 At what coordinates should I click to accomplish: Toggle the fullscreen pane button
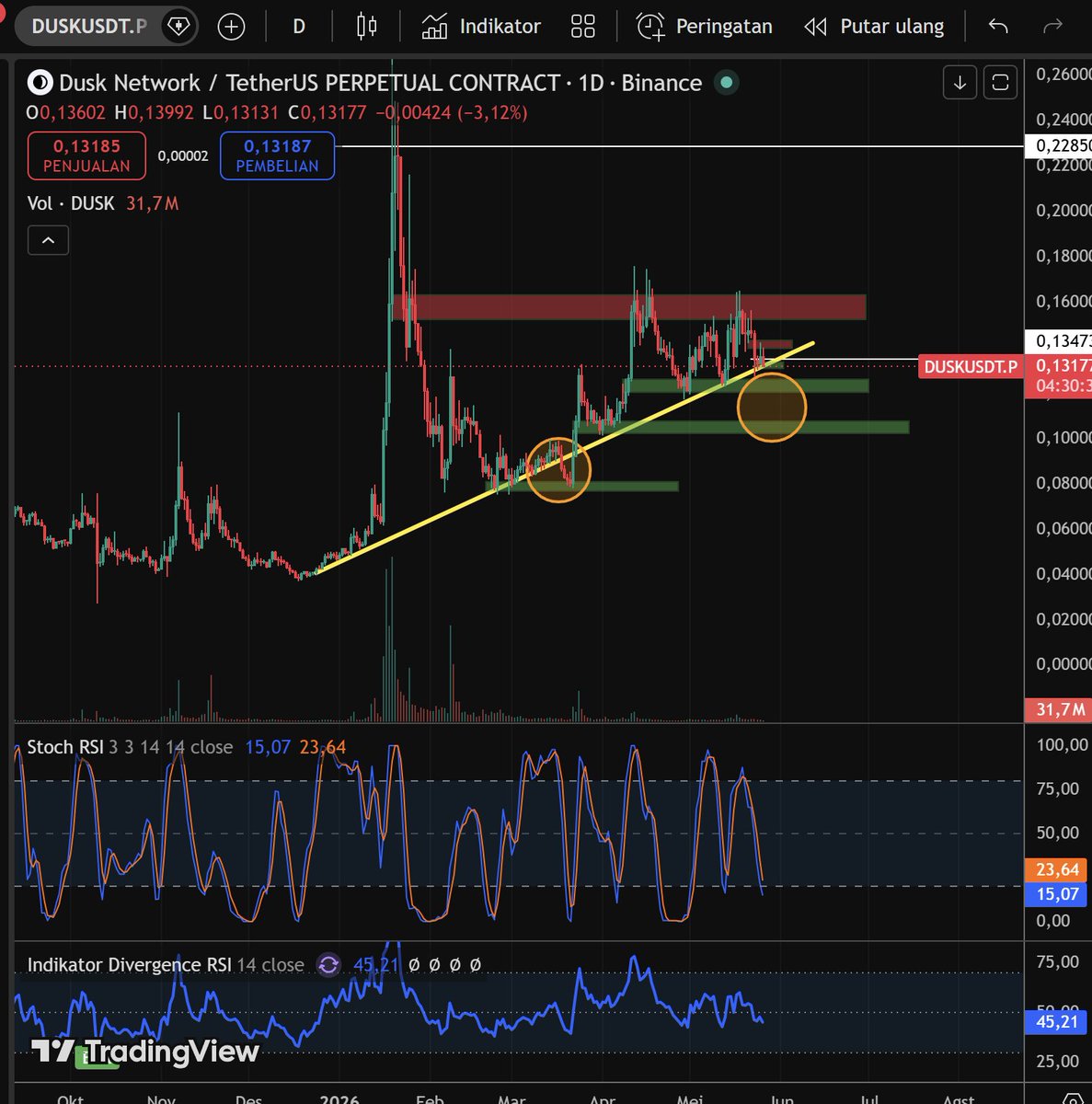click(x=1000, y=83)
